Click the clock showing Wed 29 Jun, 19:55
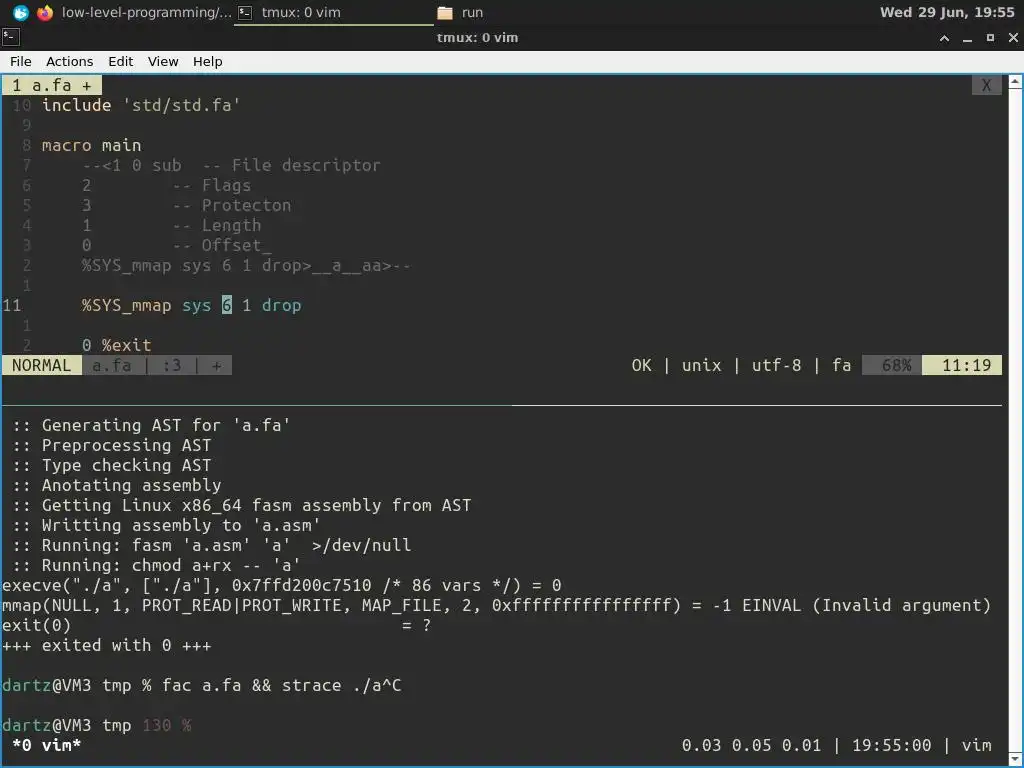This screenshot has height=768, width=1024. point(947,12)
